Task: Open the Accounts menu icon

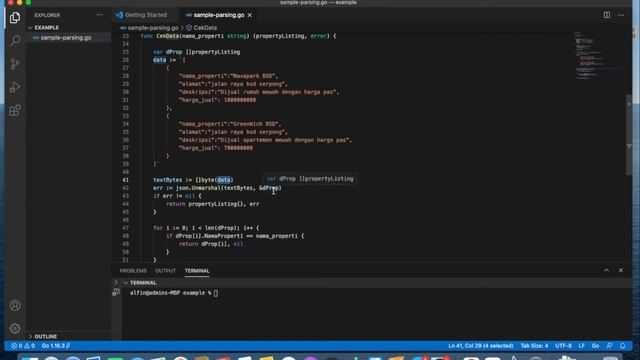Action: pos(15,305)
